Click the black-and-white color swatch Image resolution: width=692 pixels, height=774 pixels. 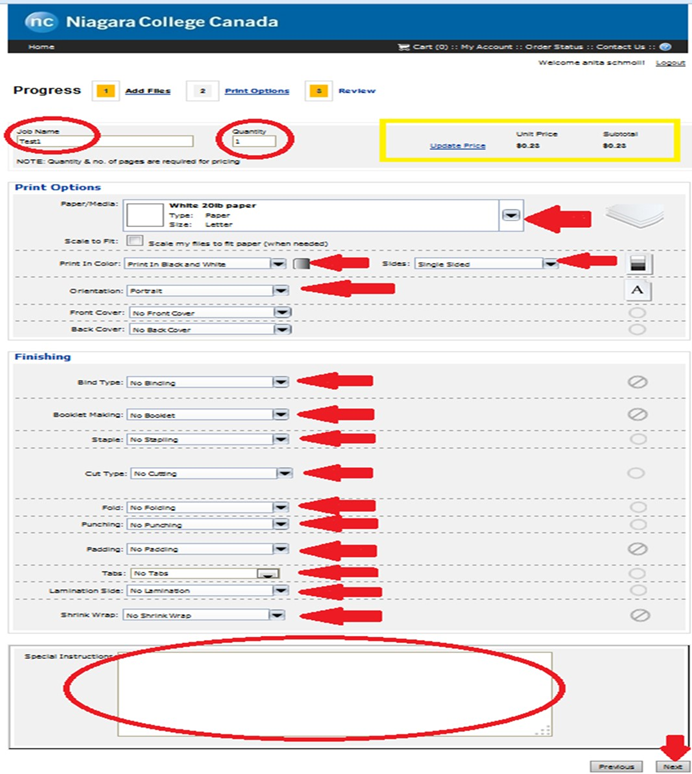coord(301,264)
